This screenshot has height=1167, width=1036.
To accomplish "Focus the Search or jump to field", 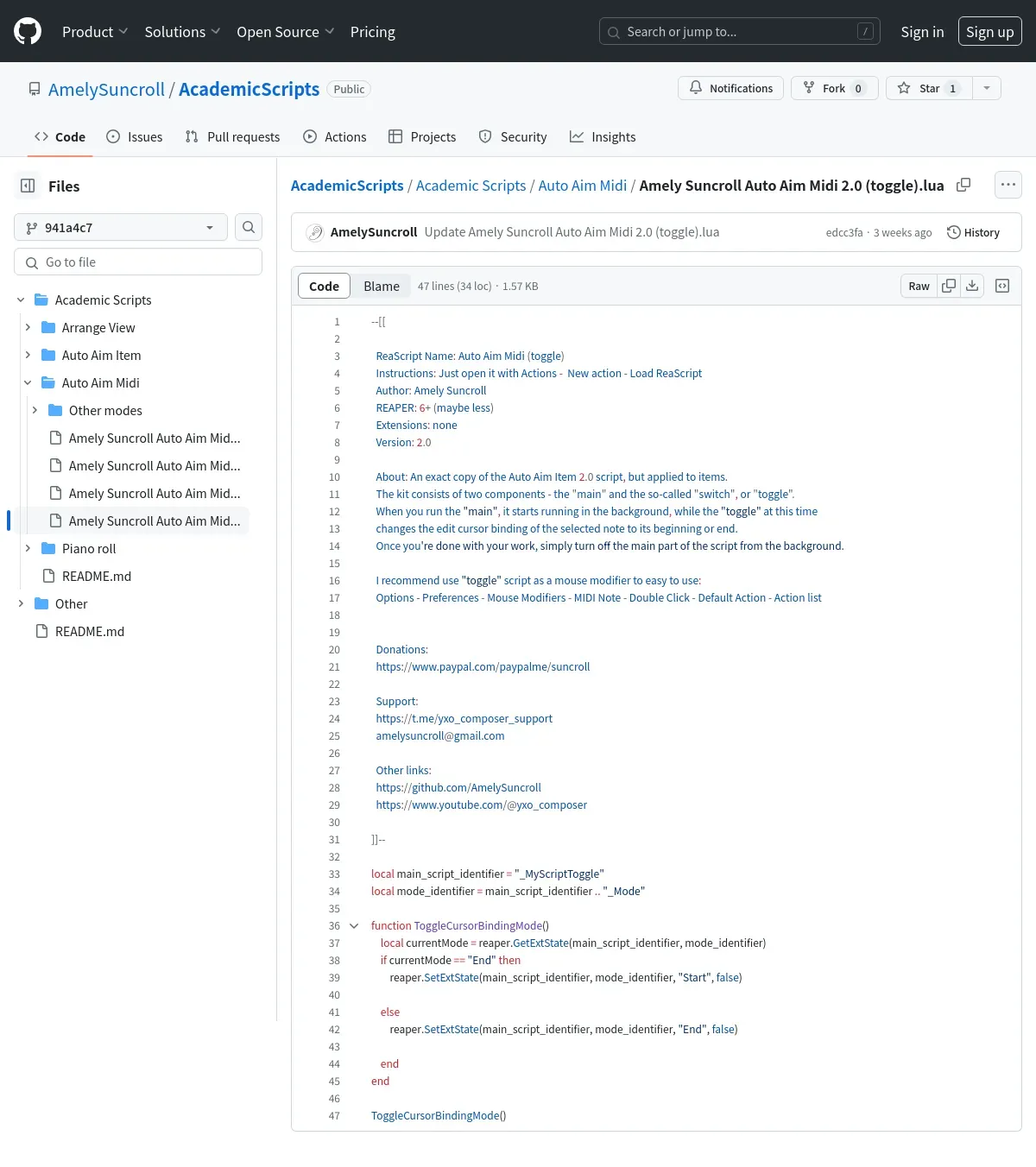I will [739, 32].
